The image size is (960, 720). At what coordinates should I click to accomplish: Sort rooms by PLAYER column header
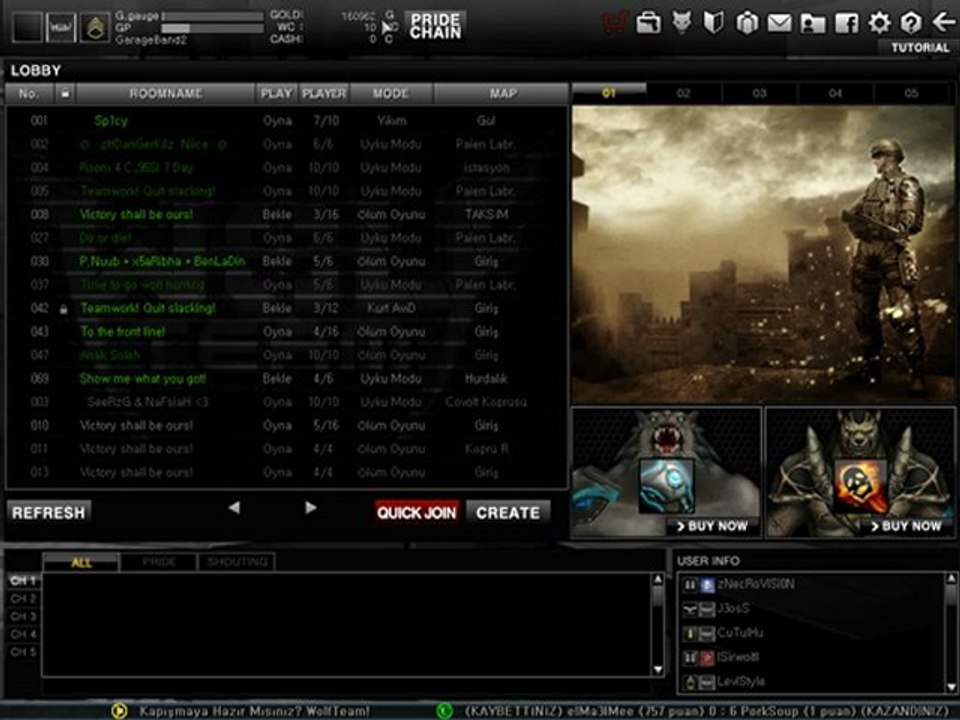click(x=324, y=93)
